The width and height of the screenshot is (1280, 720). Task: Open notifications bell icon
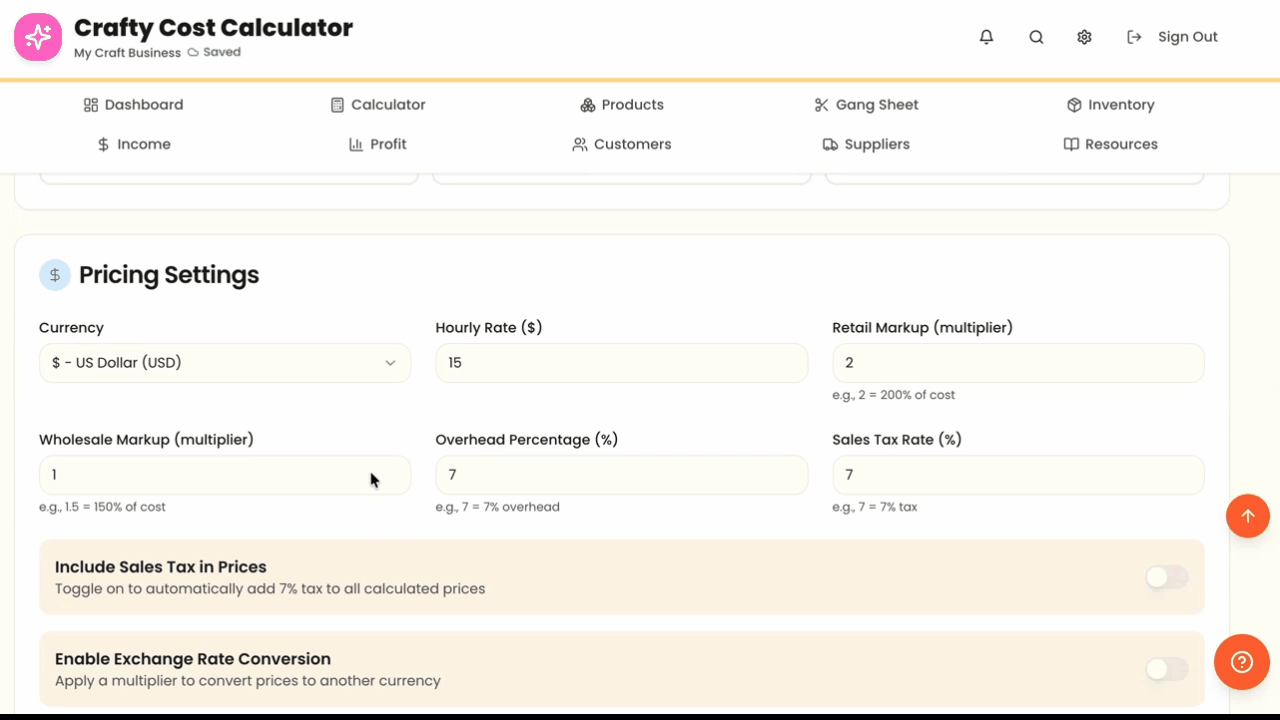(986, 37)
